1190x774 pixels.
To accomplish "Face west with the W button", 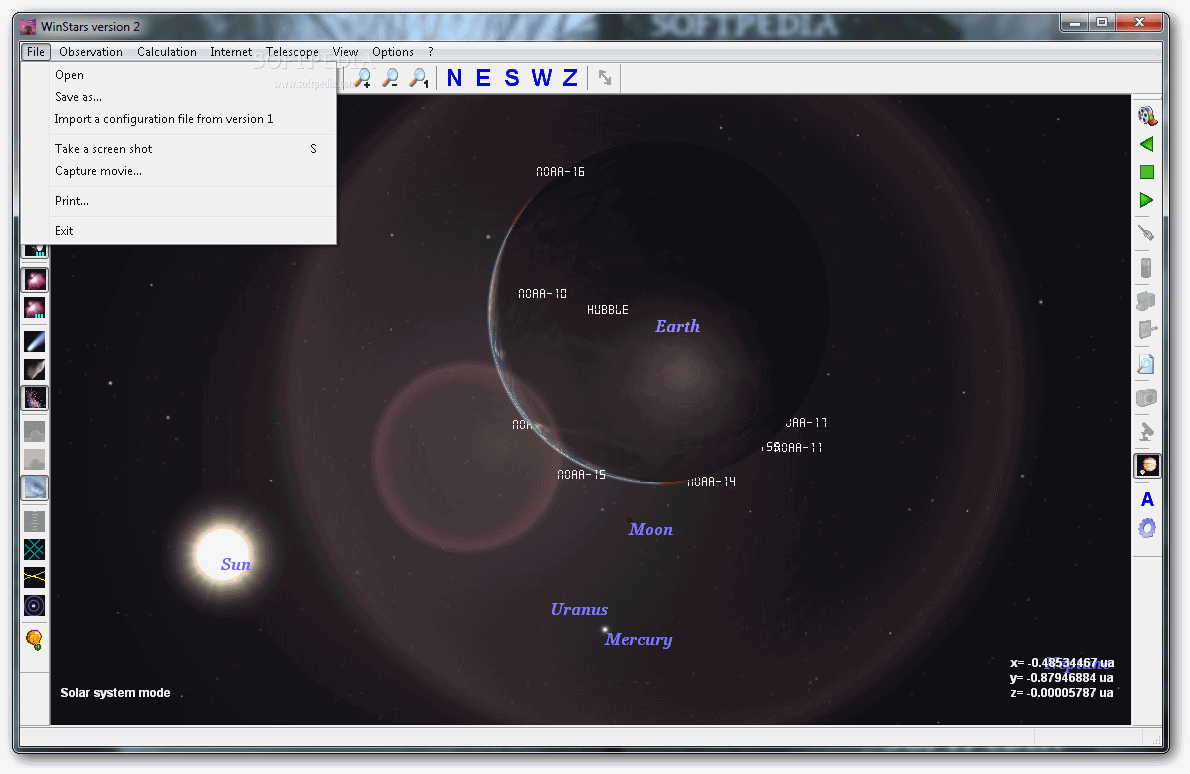I will 541,77.
